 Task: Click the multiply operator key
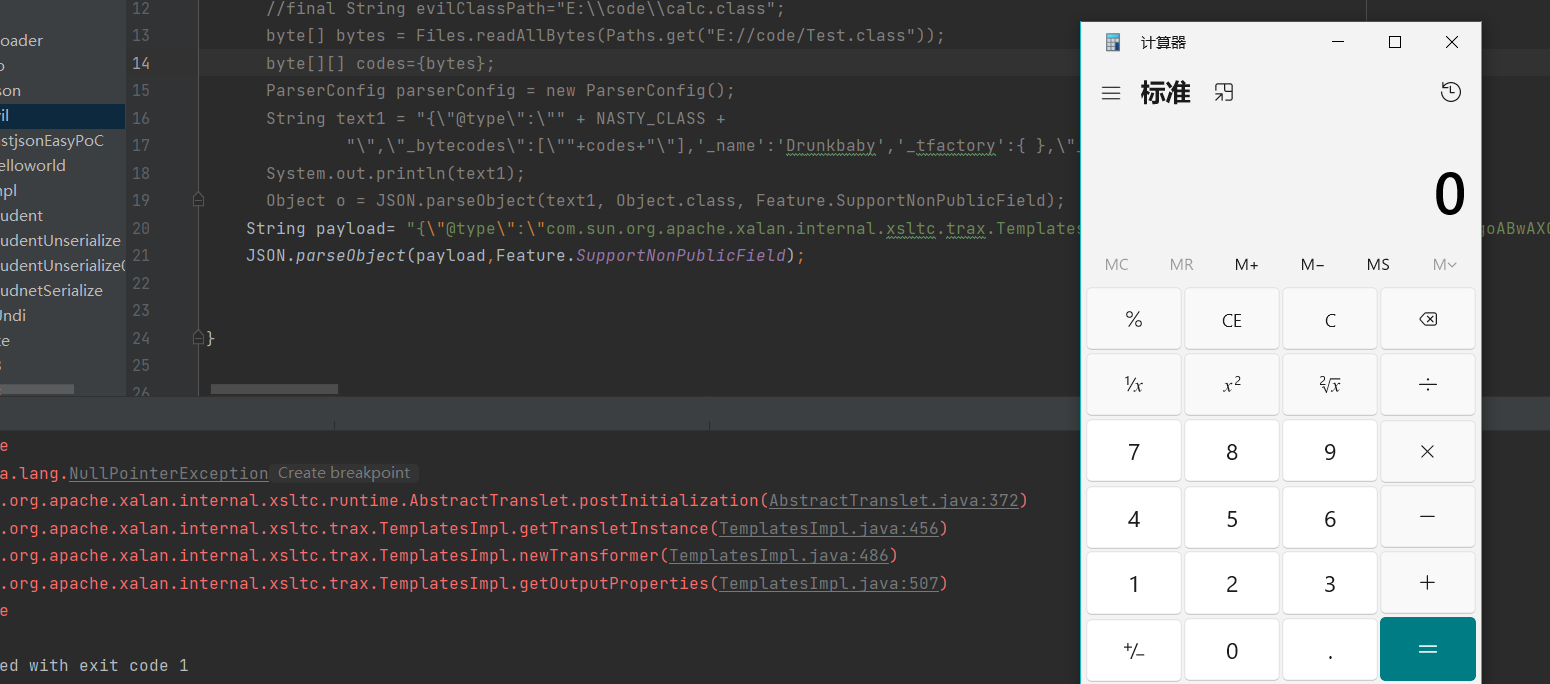coord(1428,451)
